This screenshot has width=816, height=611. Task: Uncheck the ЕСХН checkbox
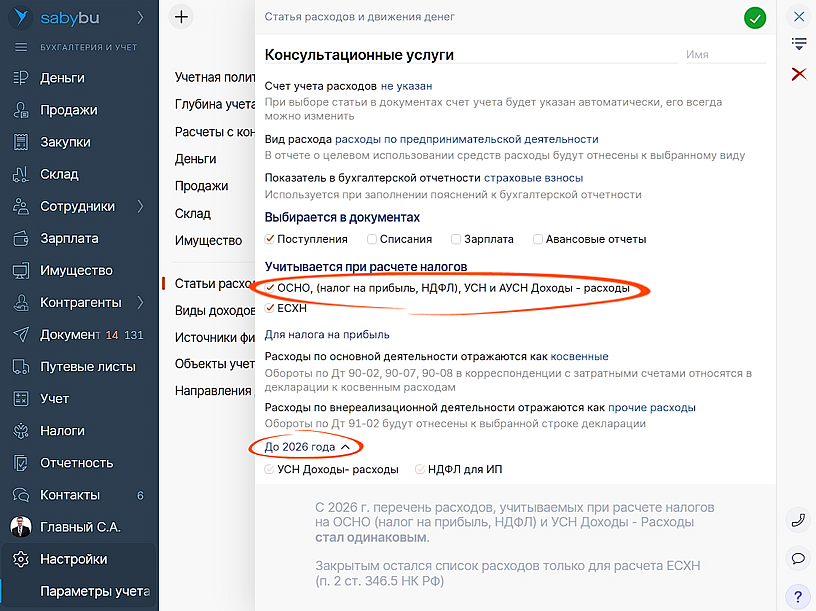270,308
